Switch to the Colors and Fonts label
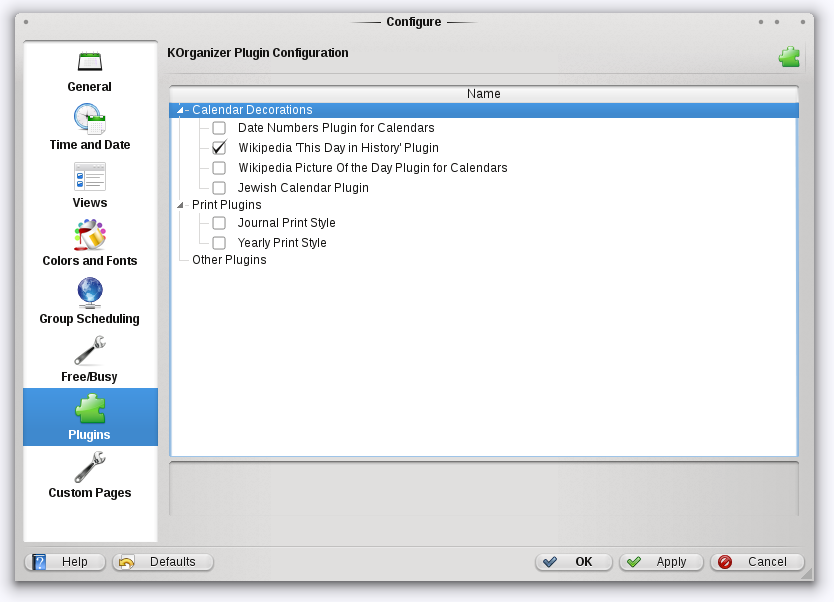 click(90, 261)
